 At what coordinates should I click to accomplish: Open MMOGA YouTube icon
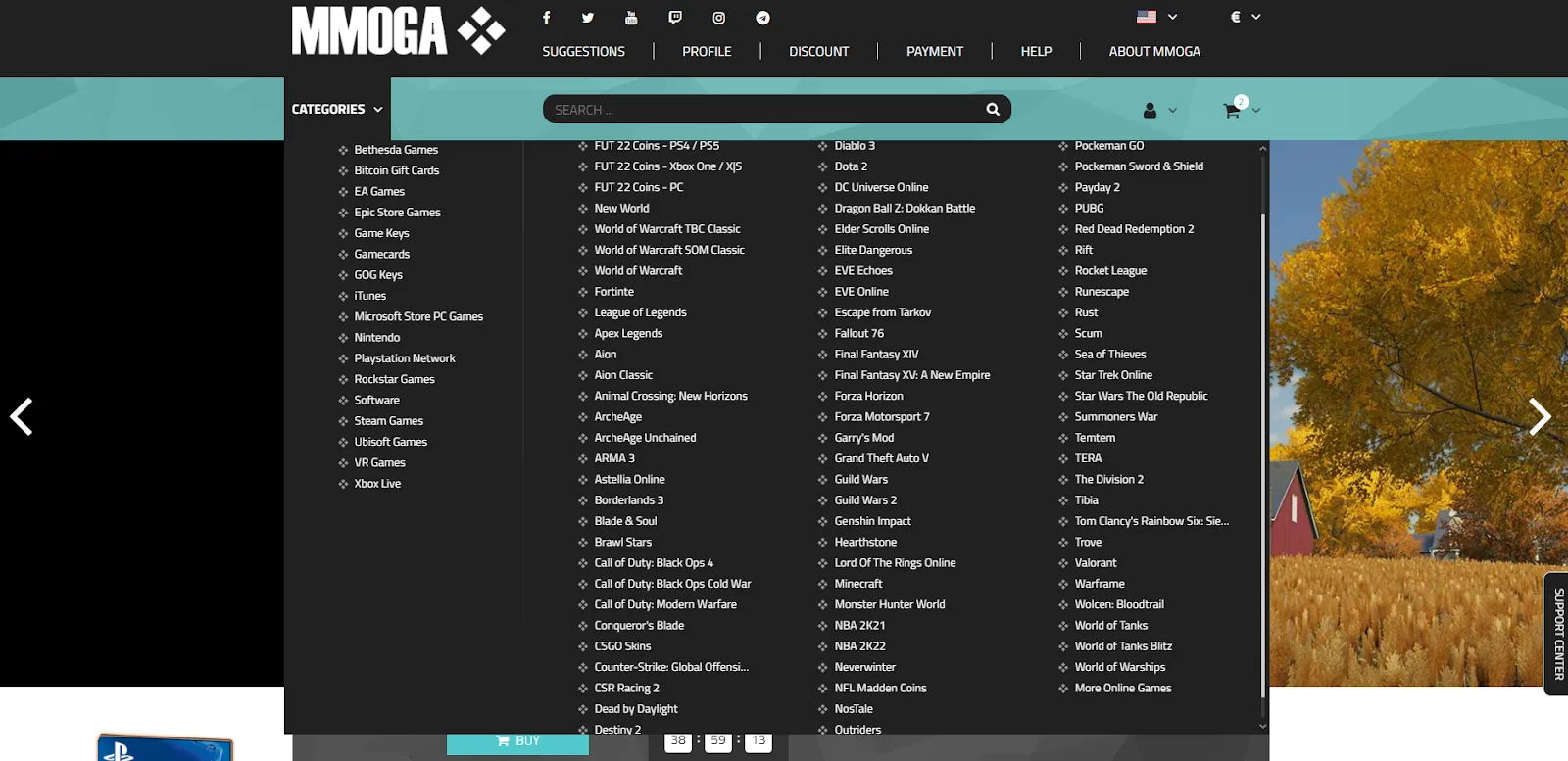[x=630, y=17]
